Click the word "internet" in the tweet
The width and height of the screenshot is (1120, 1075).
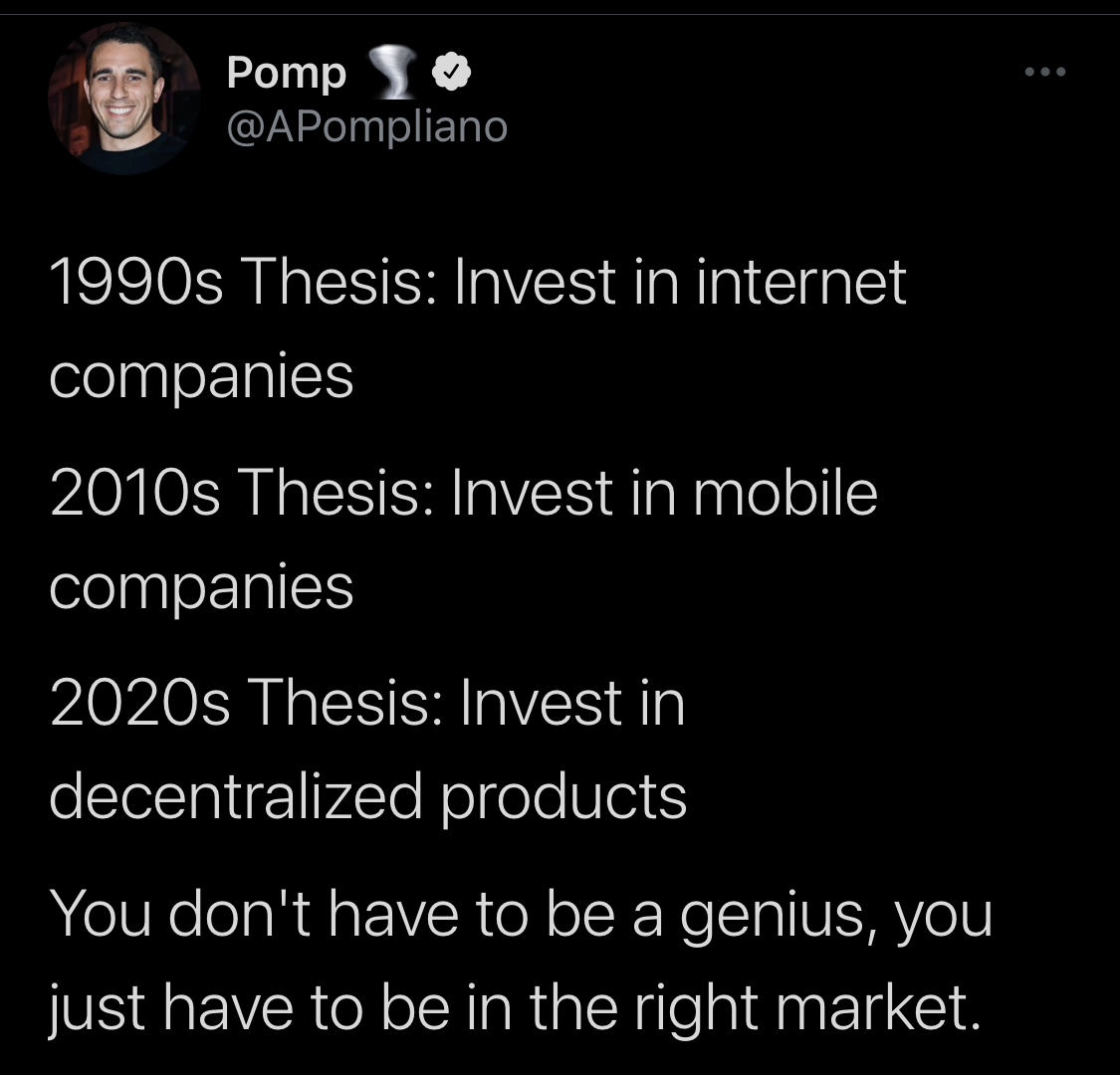pyautogui.click(x=800, y=282)
